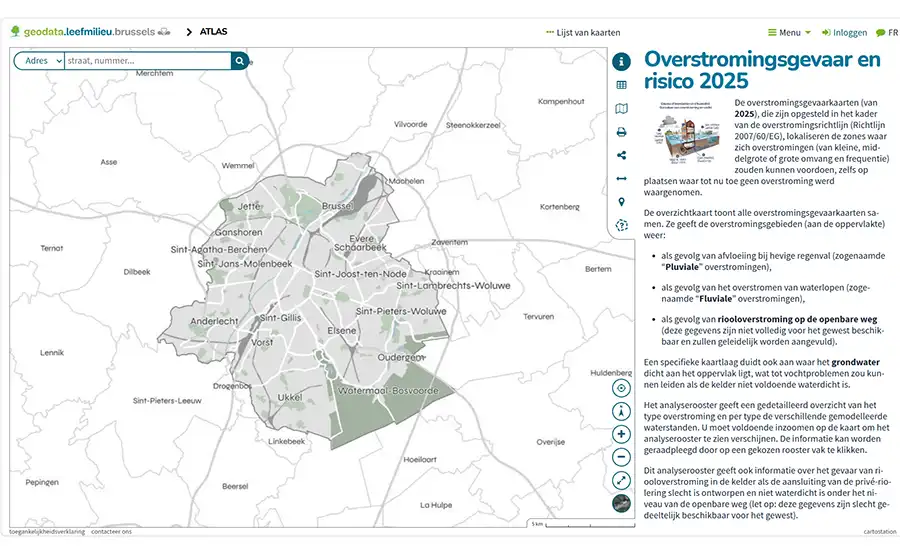Open Lijst van kaarten

point(583,33)
